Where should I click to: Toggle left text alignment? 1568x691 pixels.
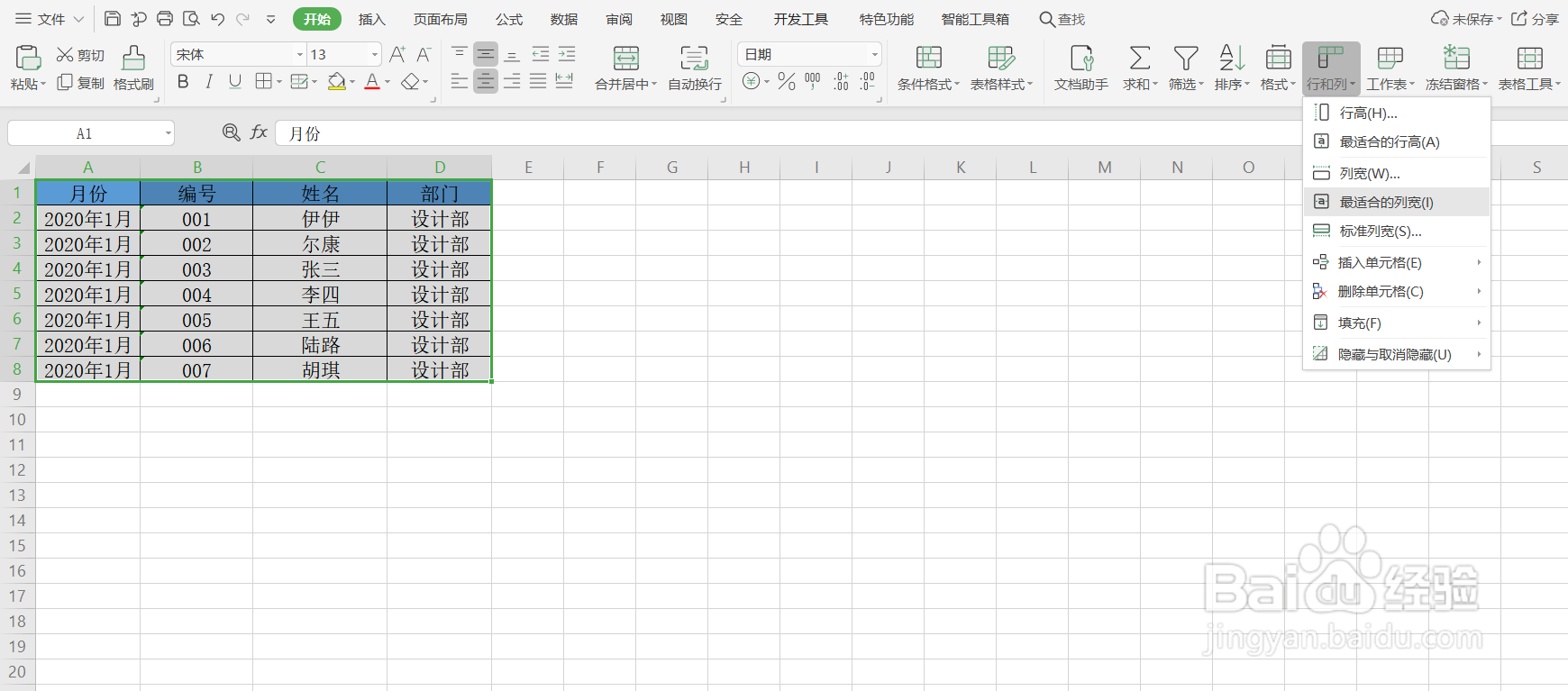pyautogui.click(x=460, y=82)
